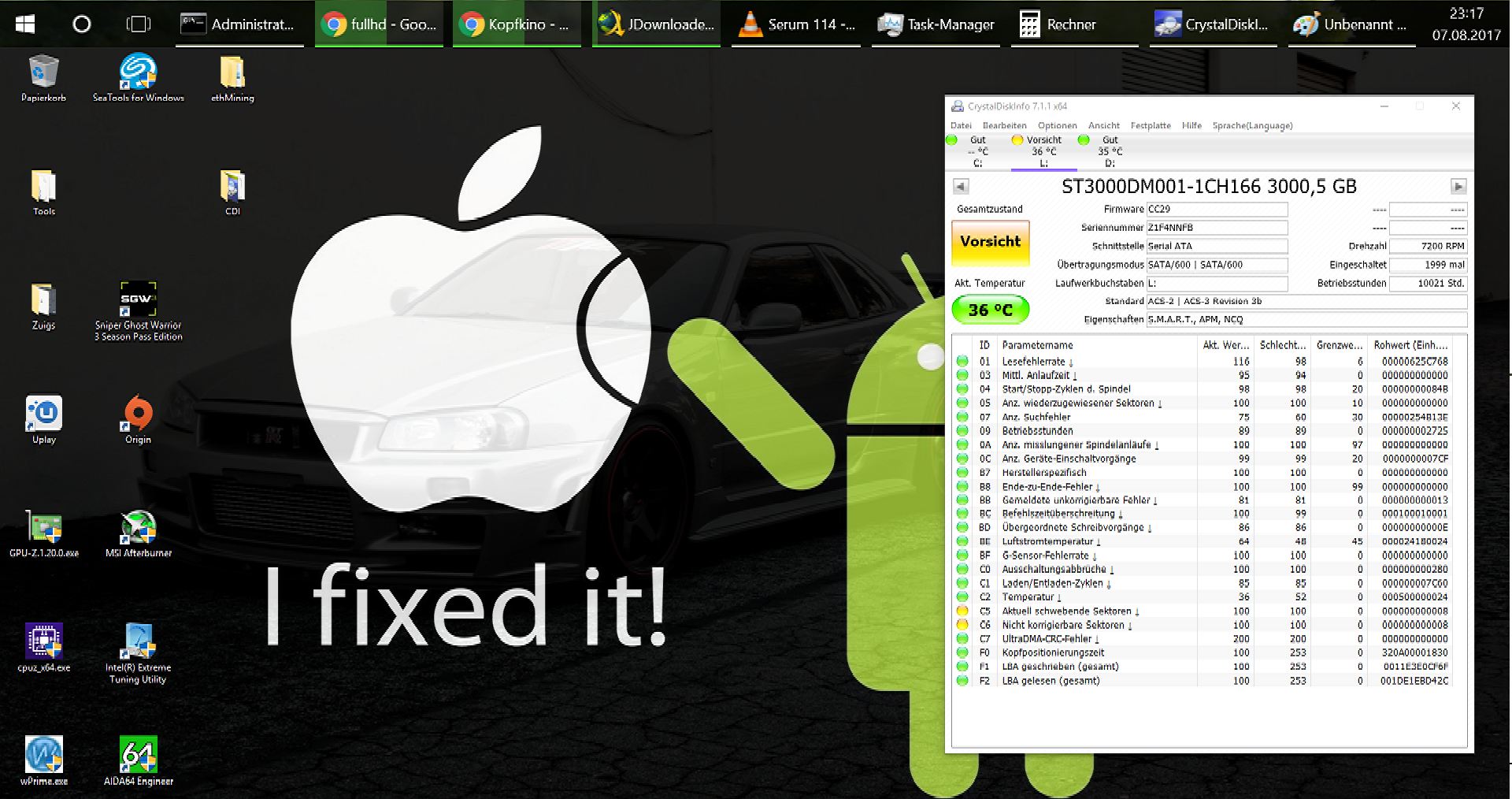Open the Ansicht menu

tap(1103, 125)
